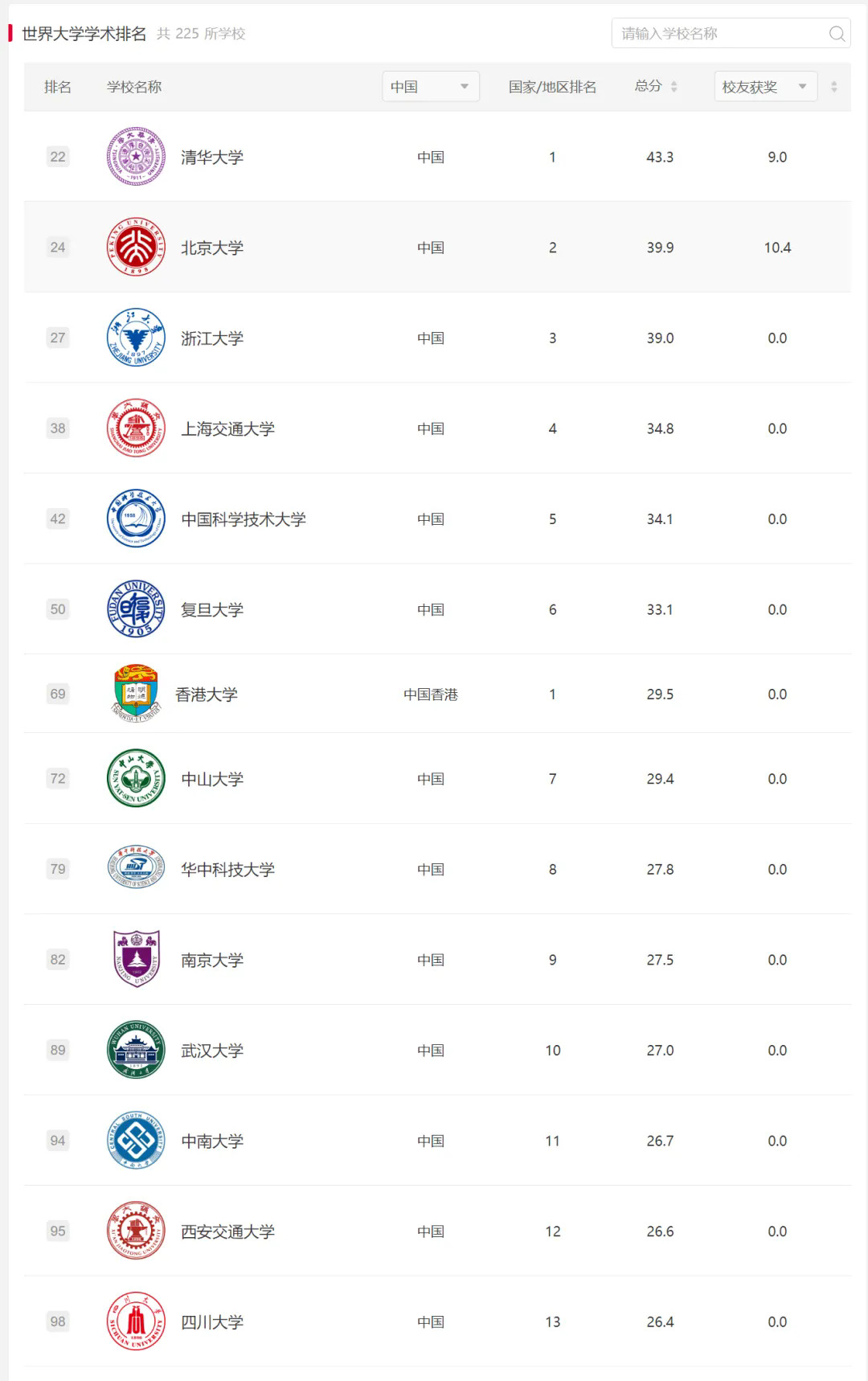This screenshot has height=1381, width=868.
Task: Open the 西安交通大学 link
Action: [227, 1231]
